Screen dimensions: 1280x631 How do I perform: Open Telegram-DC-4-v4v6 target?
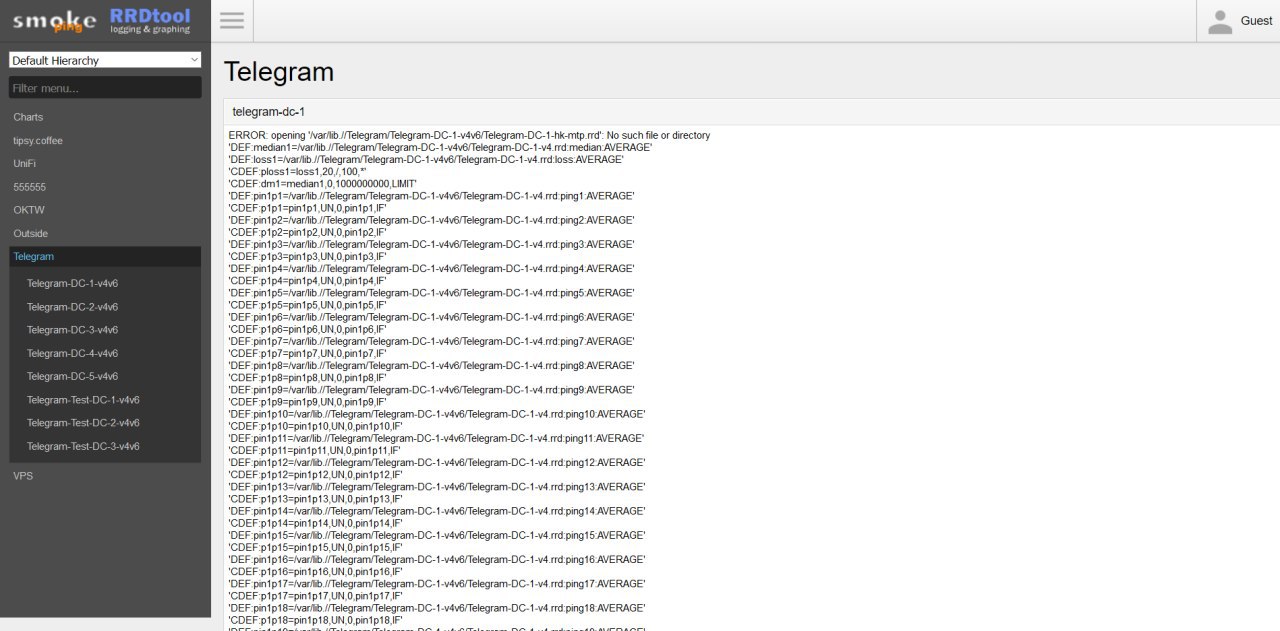coord(72,353)
